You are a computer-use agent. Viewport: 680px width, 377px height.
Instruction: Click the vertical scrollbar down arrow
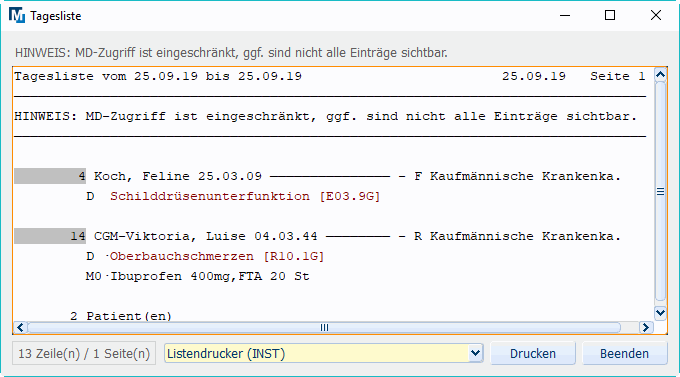pos(660,313)
